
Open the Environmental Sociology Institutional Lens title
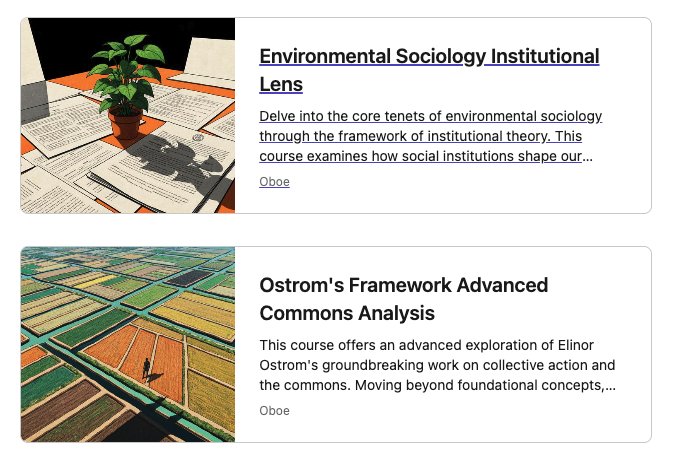(x=428, y=56)
